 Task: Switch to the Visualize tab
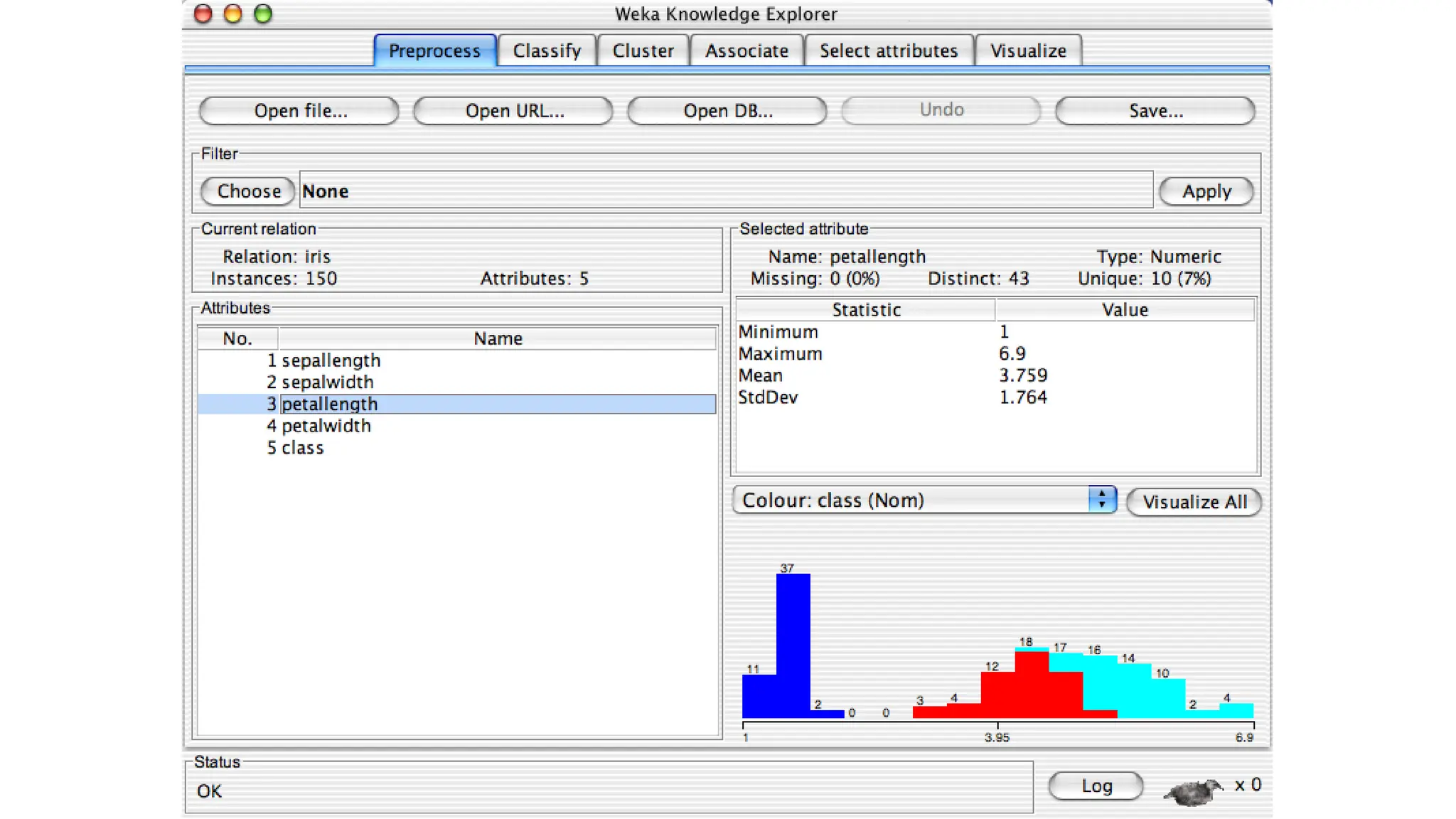point(1028,51)
